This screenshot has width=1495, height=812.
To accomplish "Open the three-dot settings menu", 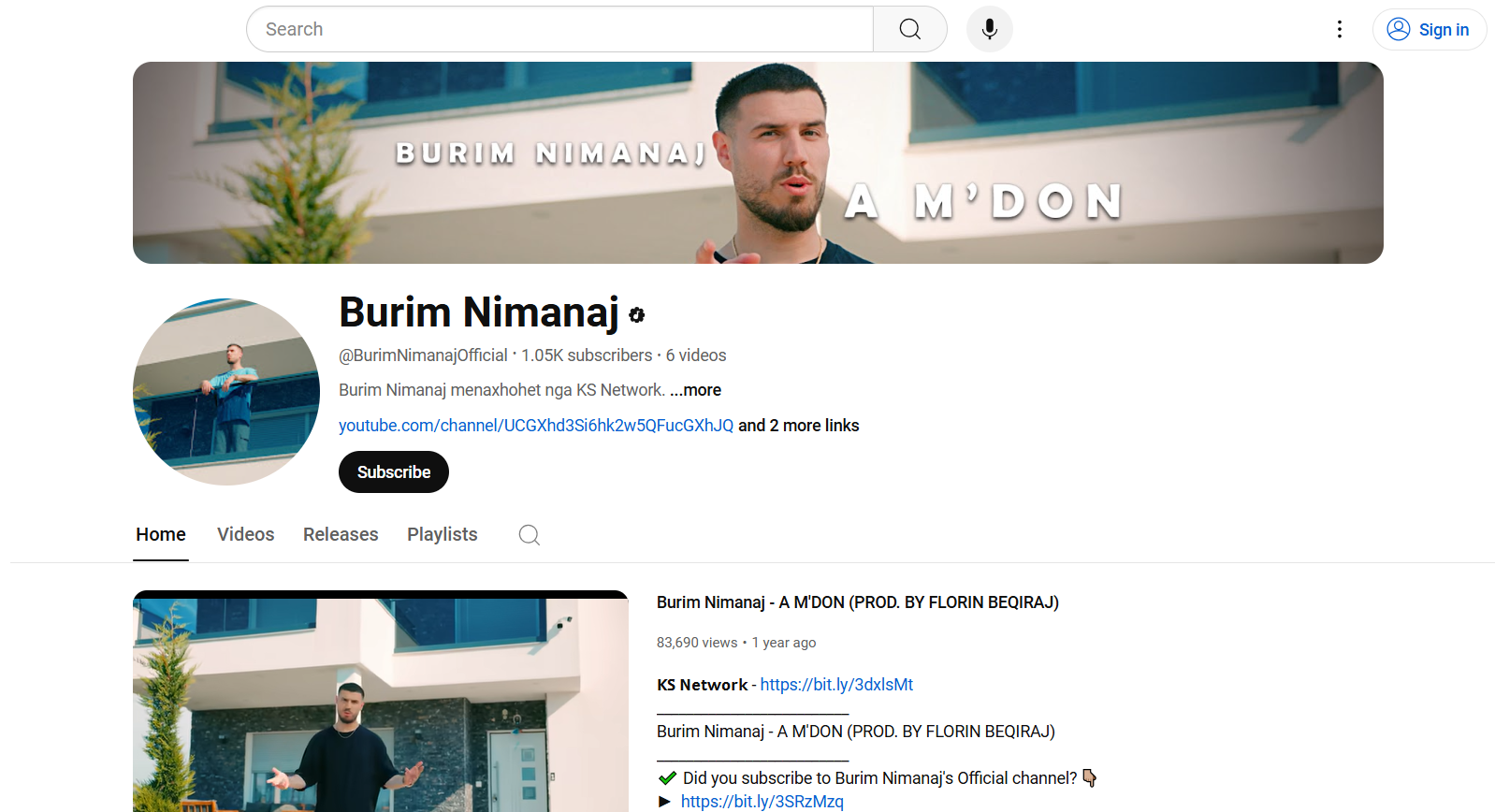I will click(x=1339, y=29).
